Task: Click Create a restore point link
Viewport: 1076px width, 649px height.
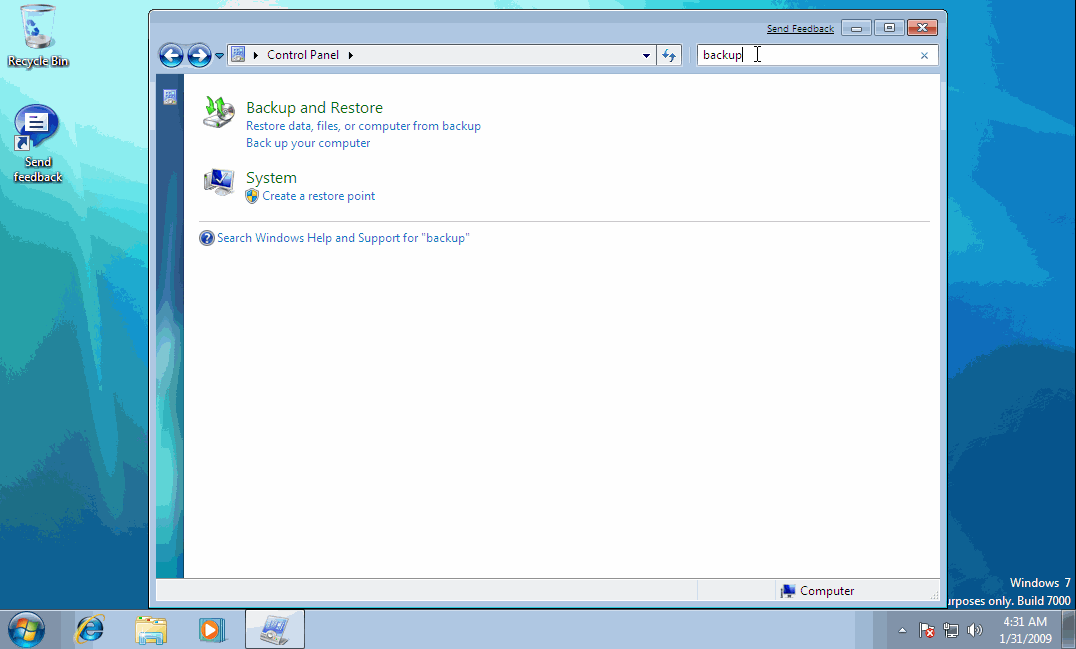Action: pyautogui.click(x=319, y=196)
